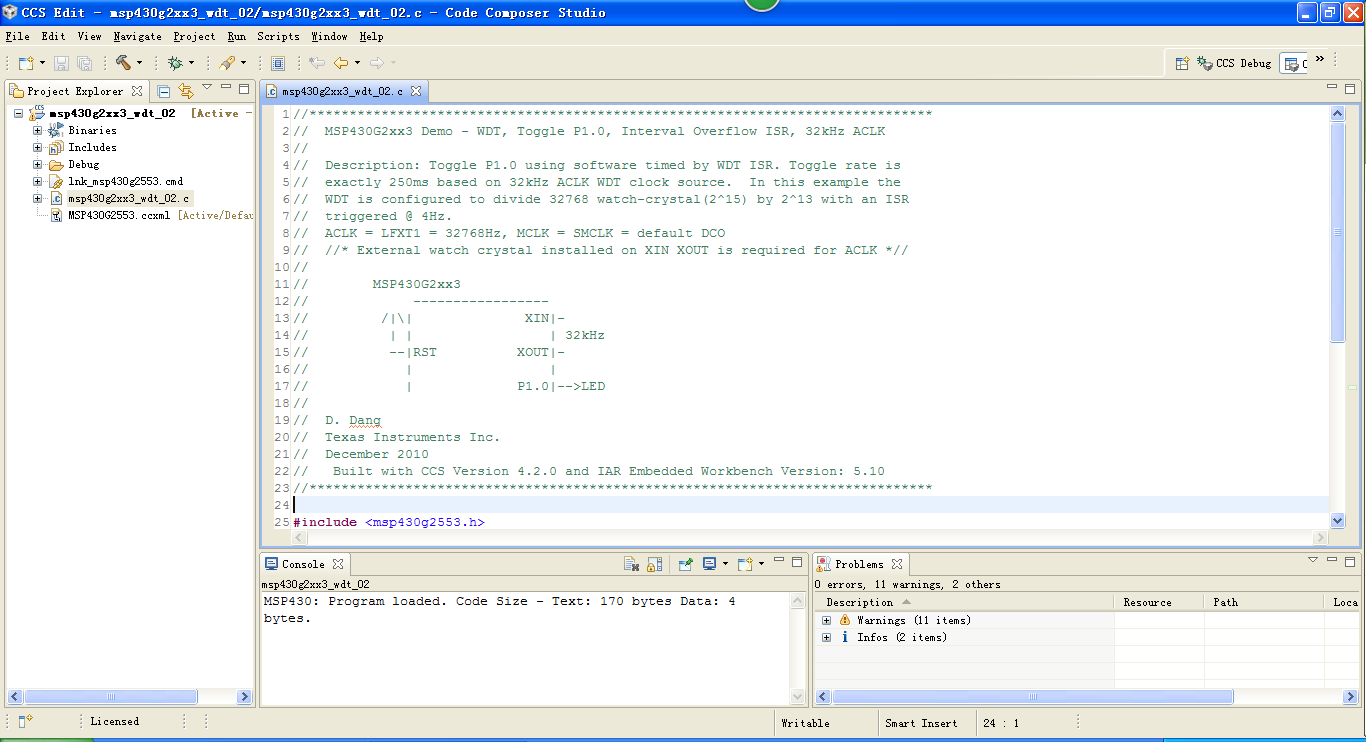Screen dimensions: 1366x742
Task: Expand the Includes node
Action: tap(37, 147)
